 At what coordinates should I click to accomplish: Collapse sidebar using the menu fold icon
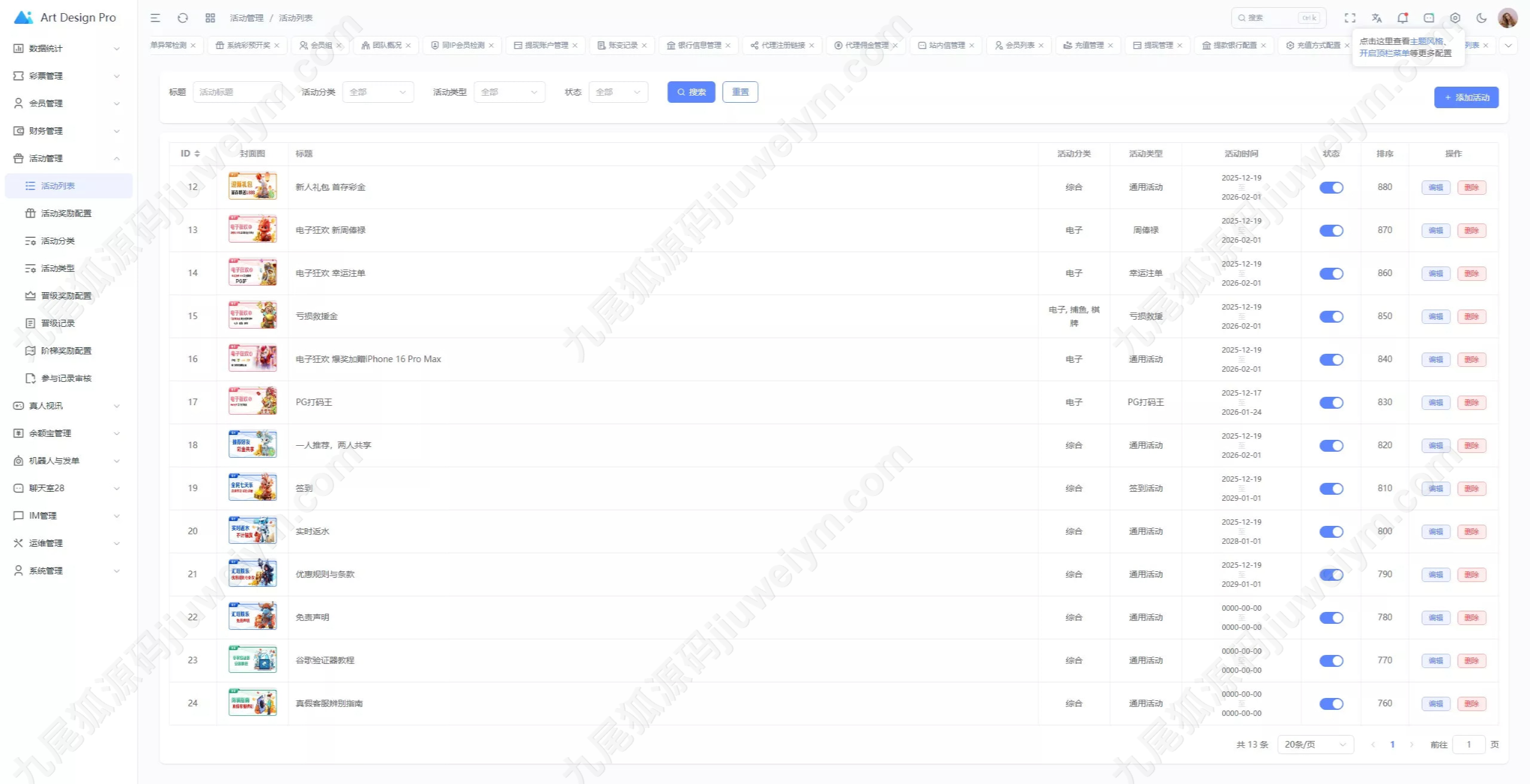[155, 18]
